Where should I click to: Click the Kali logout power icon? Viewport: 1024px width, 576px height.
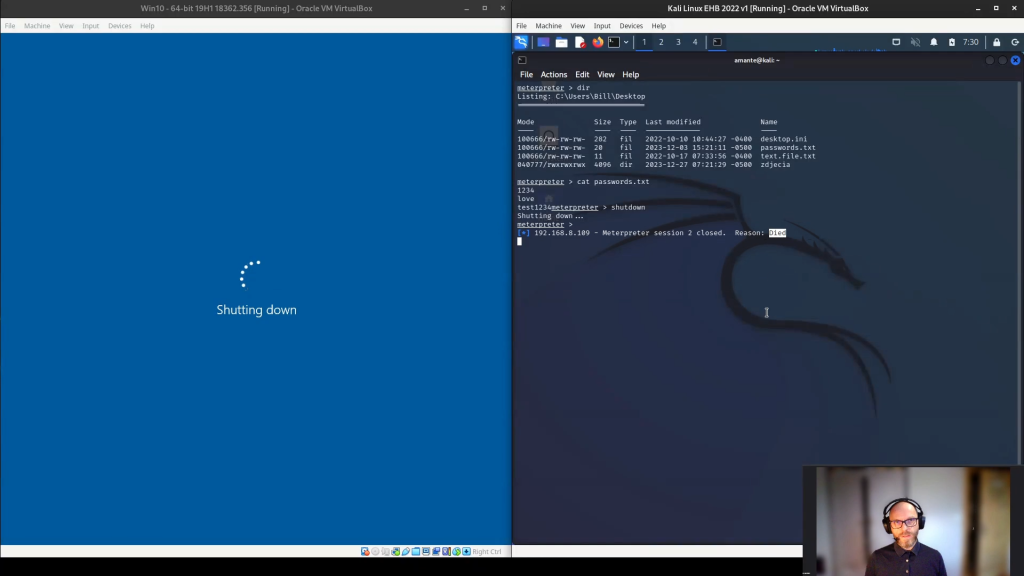1013,42
